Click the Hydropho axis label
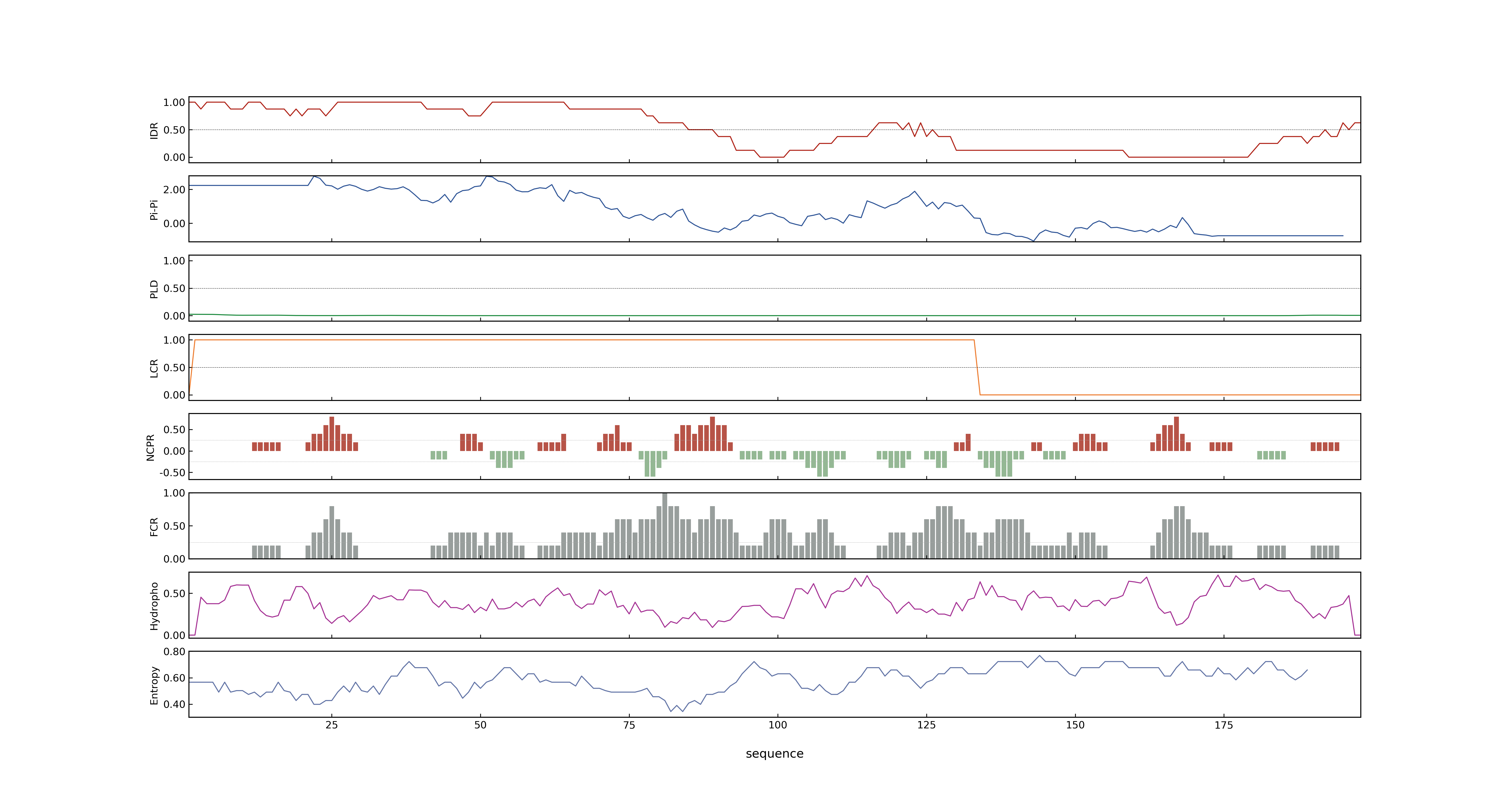Image resolution: width=1512 pixels, height=806 pixels. 154,606
